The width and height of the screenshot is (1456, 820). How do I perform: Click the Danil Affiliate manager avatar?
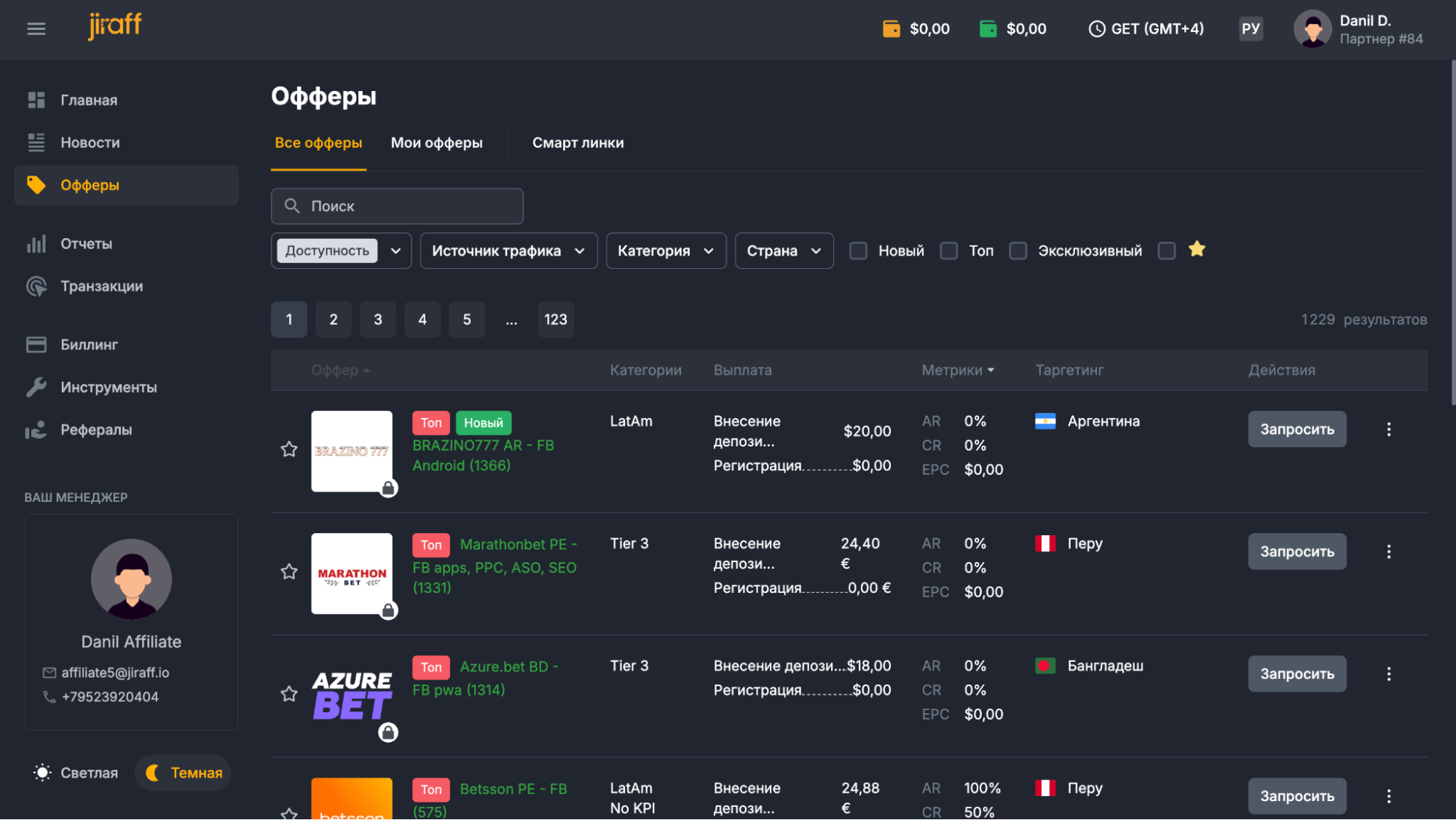point(131,580)
